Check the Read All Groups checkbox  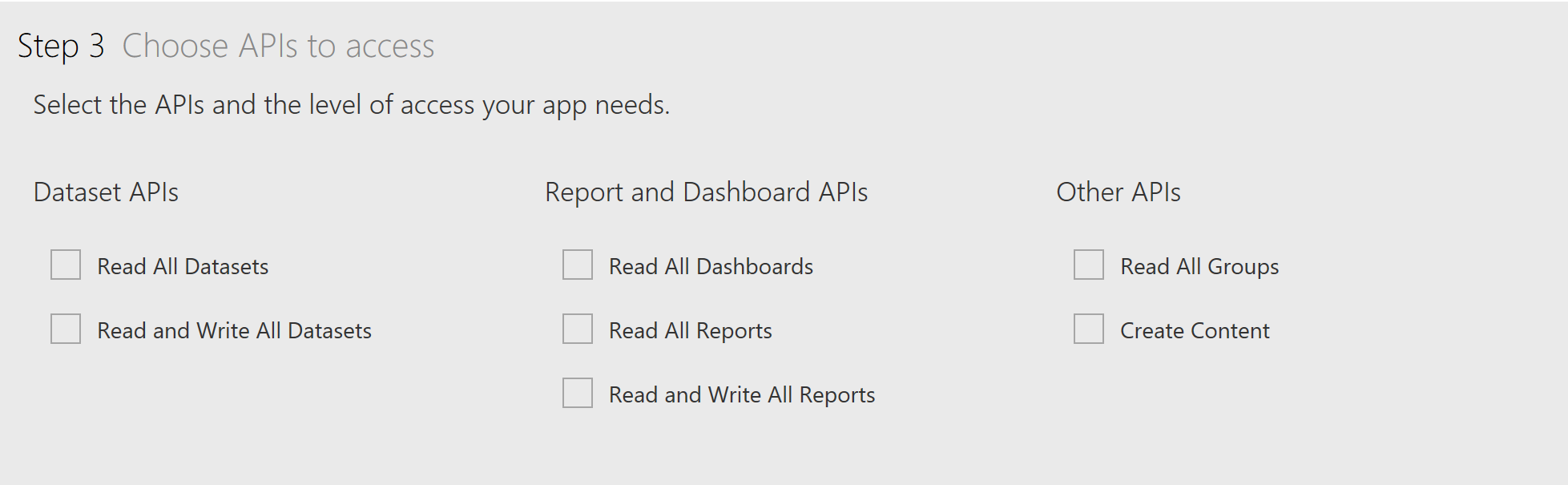point(1088,265)
